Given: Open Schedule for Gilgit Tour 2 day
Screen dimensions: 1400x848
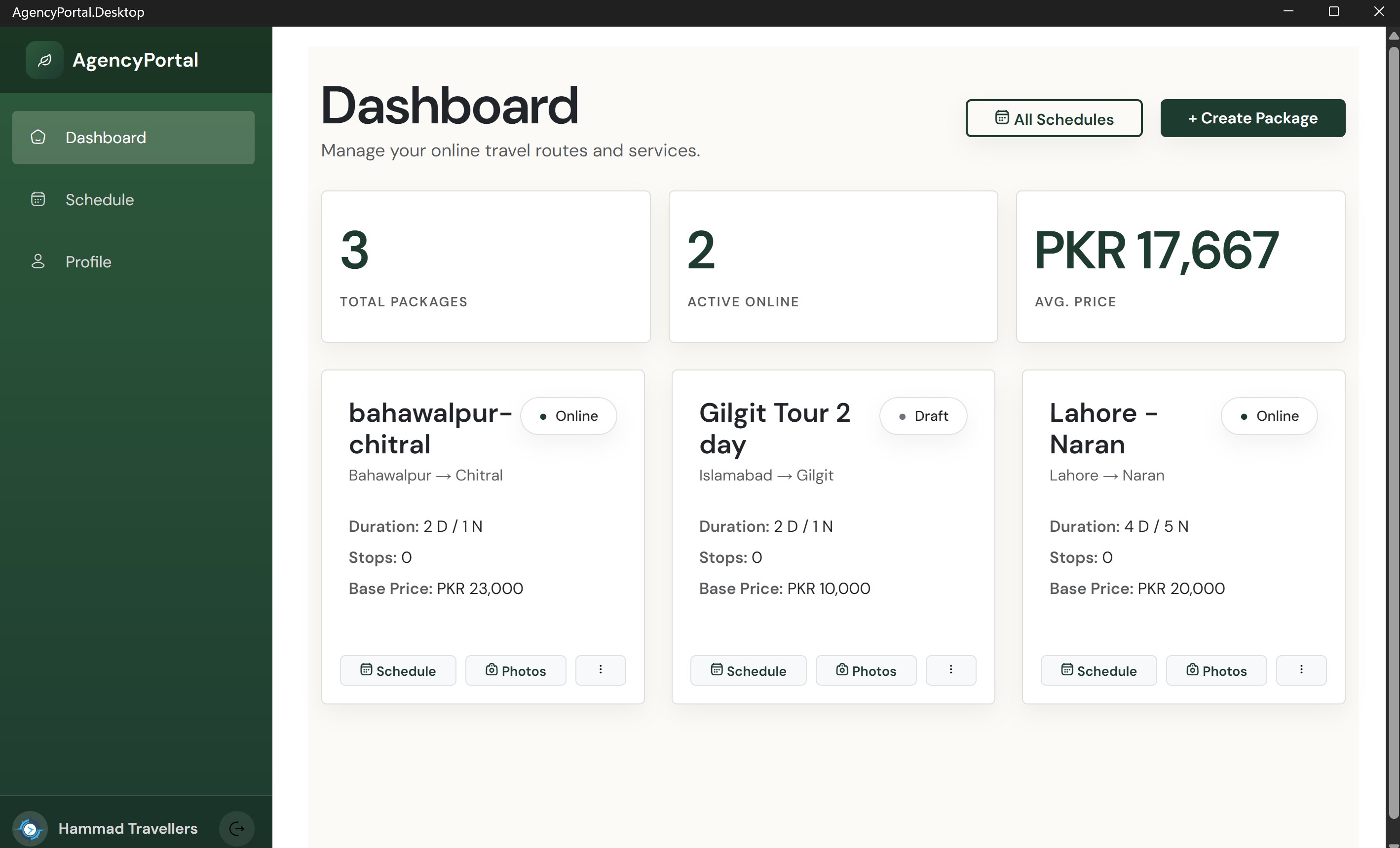Looking at the screenshot, I should [748, 670].
